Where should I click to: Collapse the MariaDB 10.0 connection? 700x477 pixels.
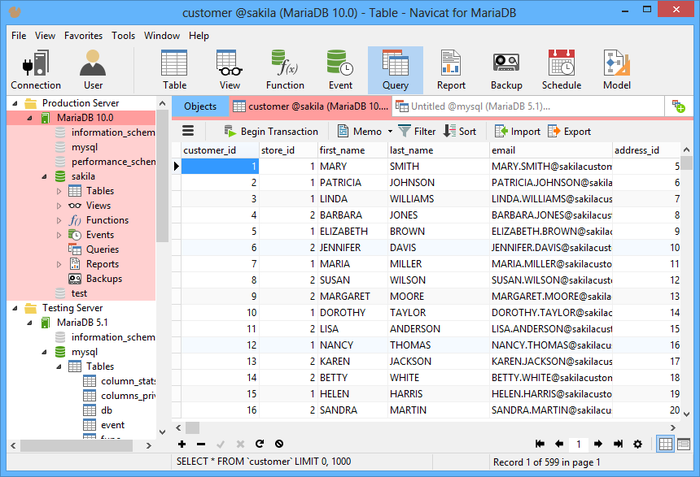pyautogui.click(x=29, y=118)
